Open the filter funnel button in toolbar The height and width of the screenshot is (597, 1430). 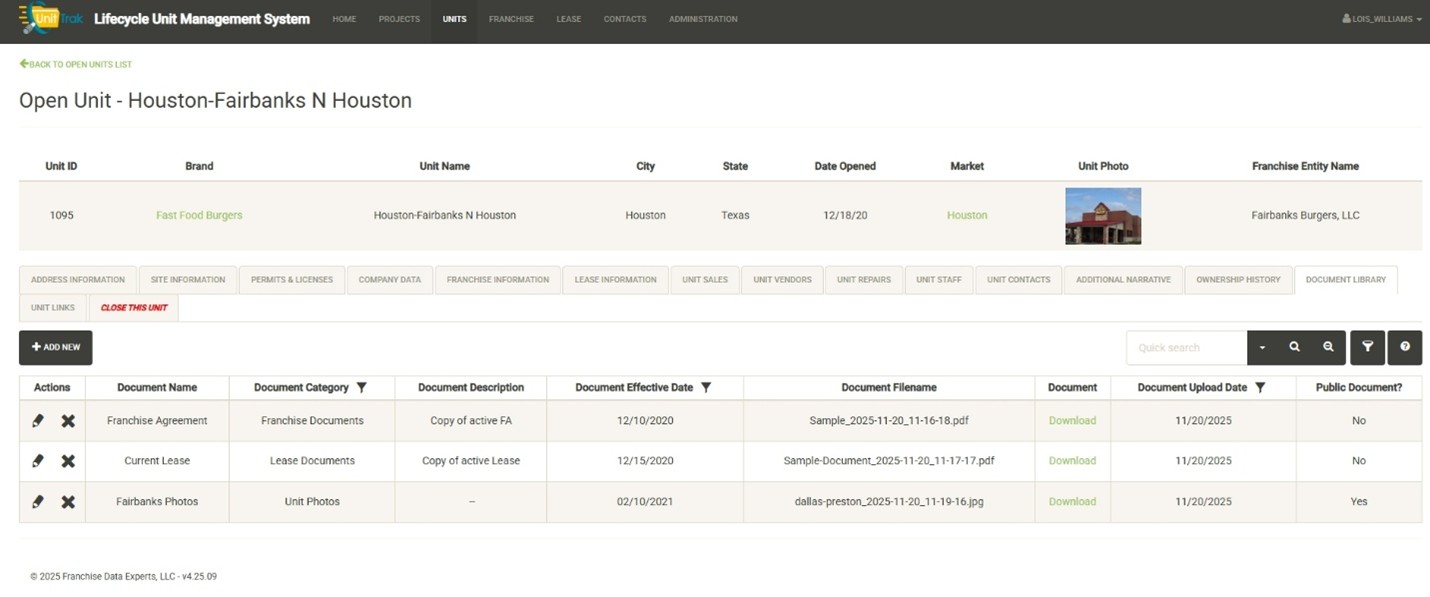1367,347
